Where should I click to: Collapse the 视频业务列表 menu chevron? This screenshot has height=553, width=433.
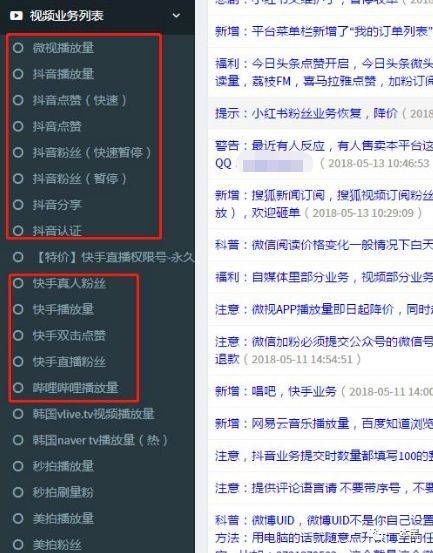176,16
